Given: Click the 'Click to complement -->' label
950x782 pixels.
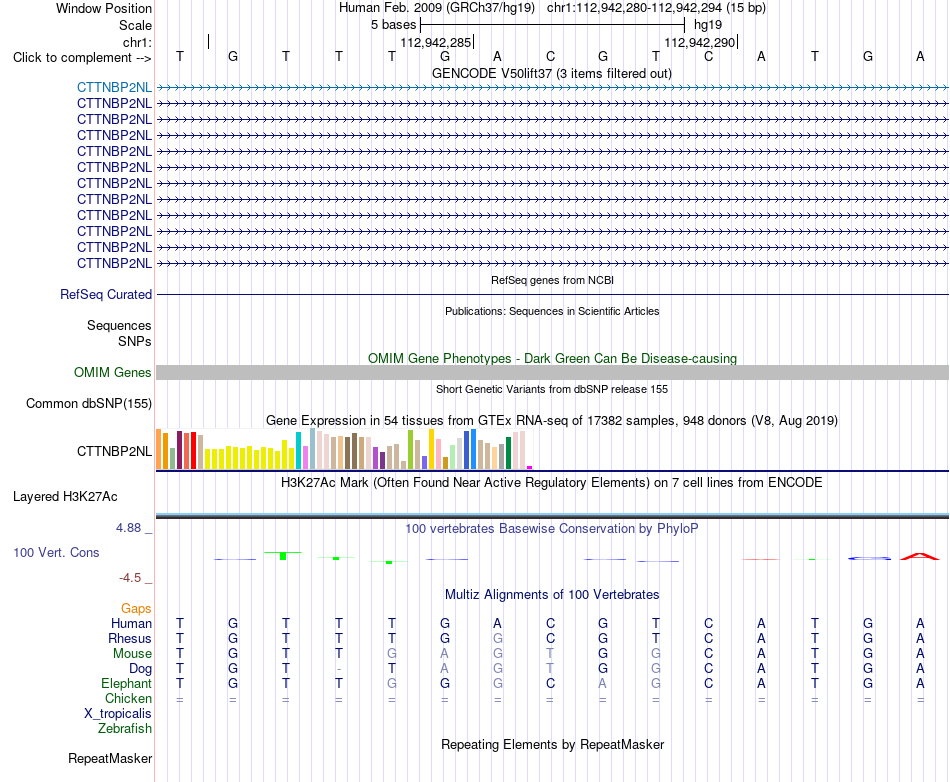Looking at the screenshot, I should (x=82, y=58).
